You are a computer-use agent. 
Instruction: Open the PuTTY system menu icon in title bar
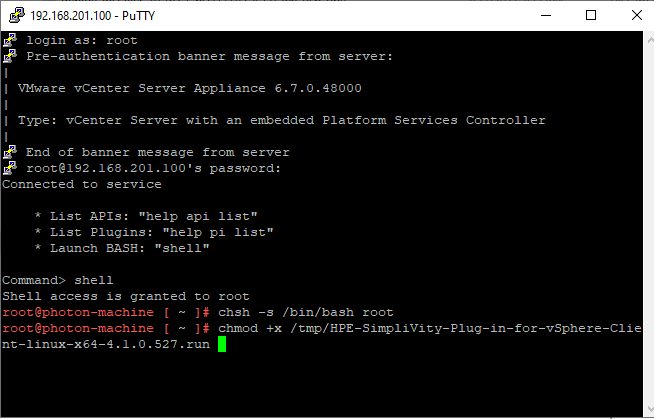15,15
